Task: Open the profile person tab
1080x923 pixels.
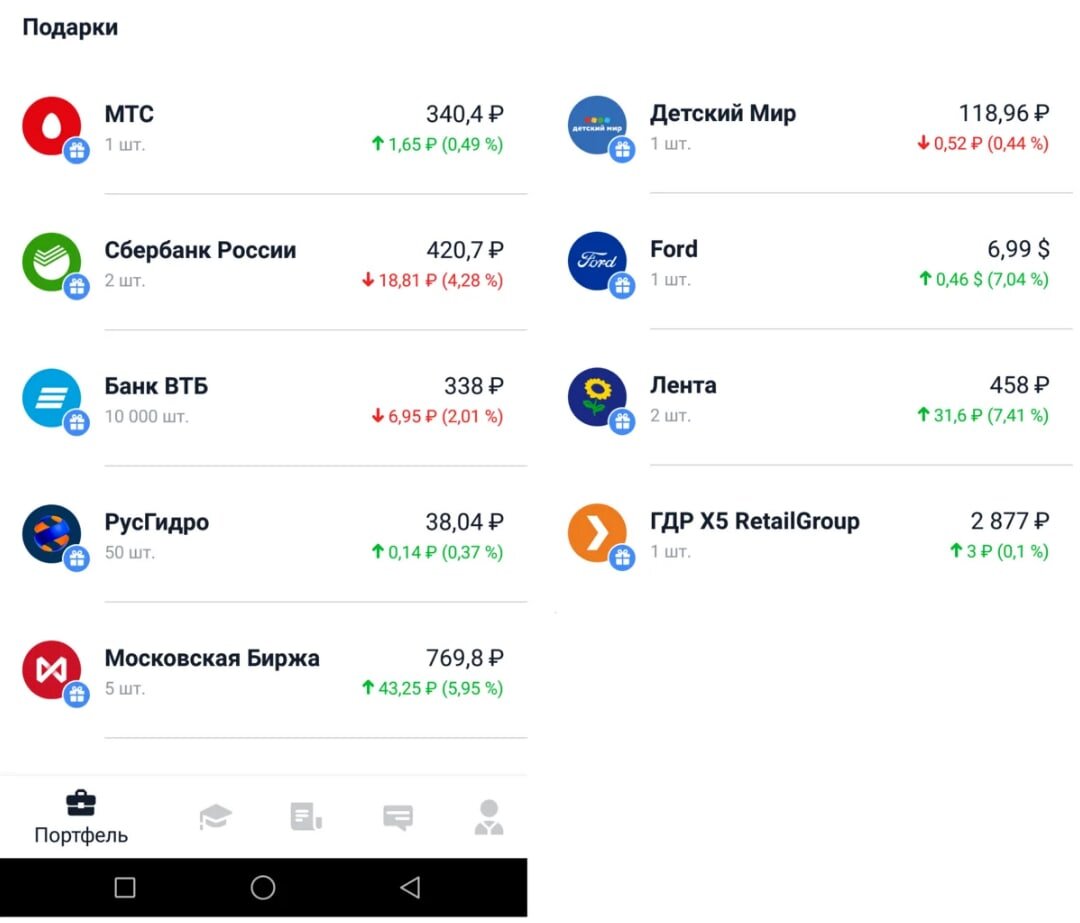Action: [489, 817]
